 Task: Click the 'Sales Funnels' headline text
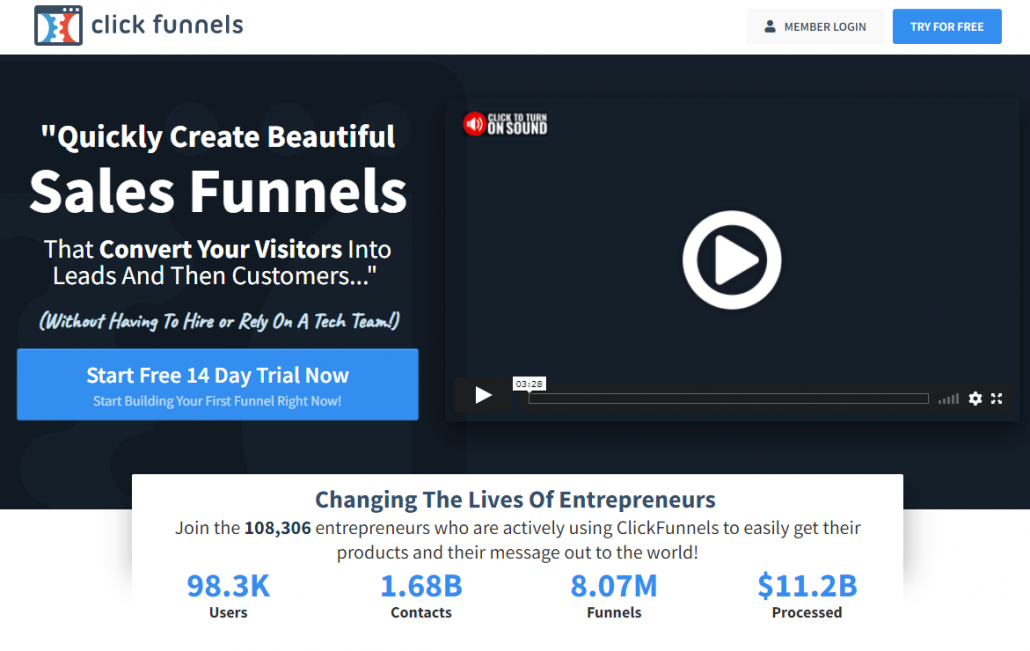coord(218,191)
